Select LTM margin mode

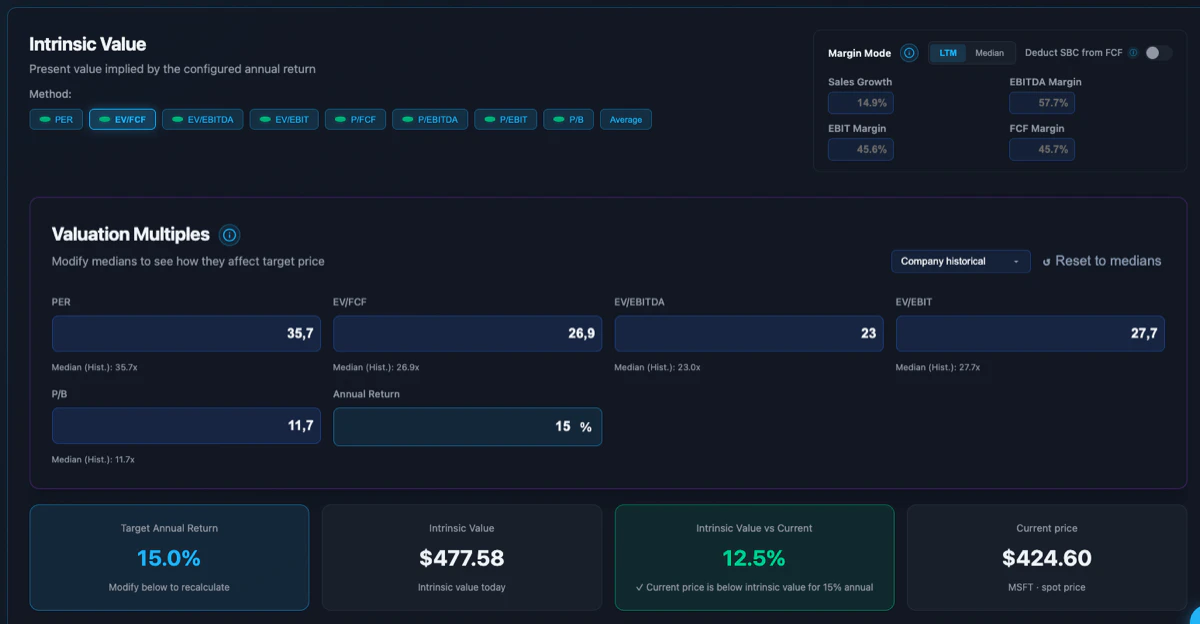point(948,53)
